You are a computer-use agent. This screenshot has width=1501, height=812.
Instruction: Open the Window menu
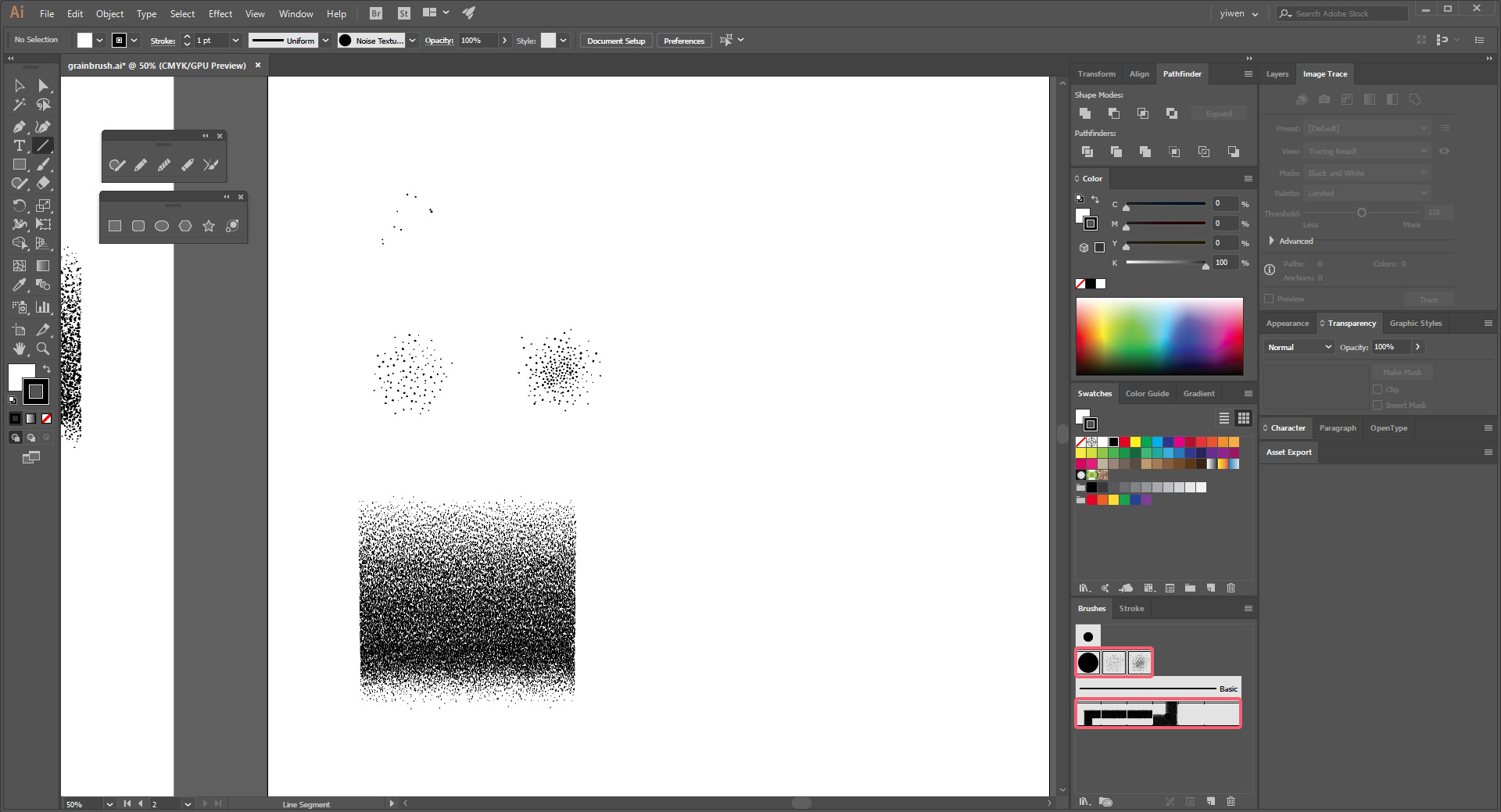coord(296,14)
